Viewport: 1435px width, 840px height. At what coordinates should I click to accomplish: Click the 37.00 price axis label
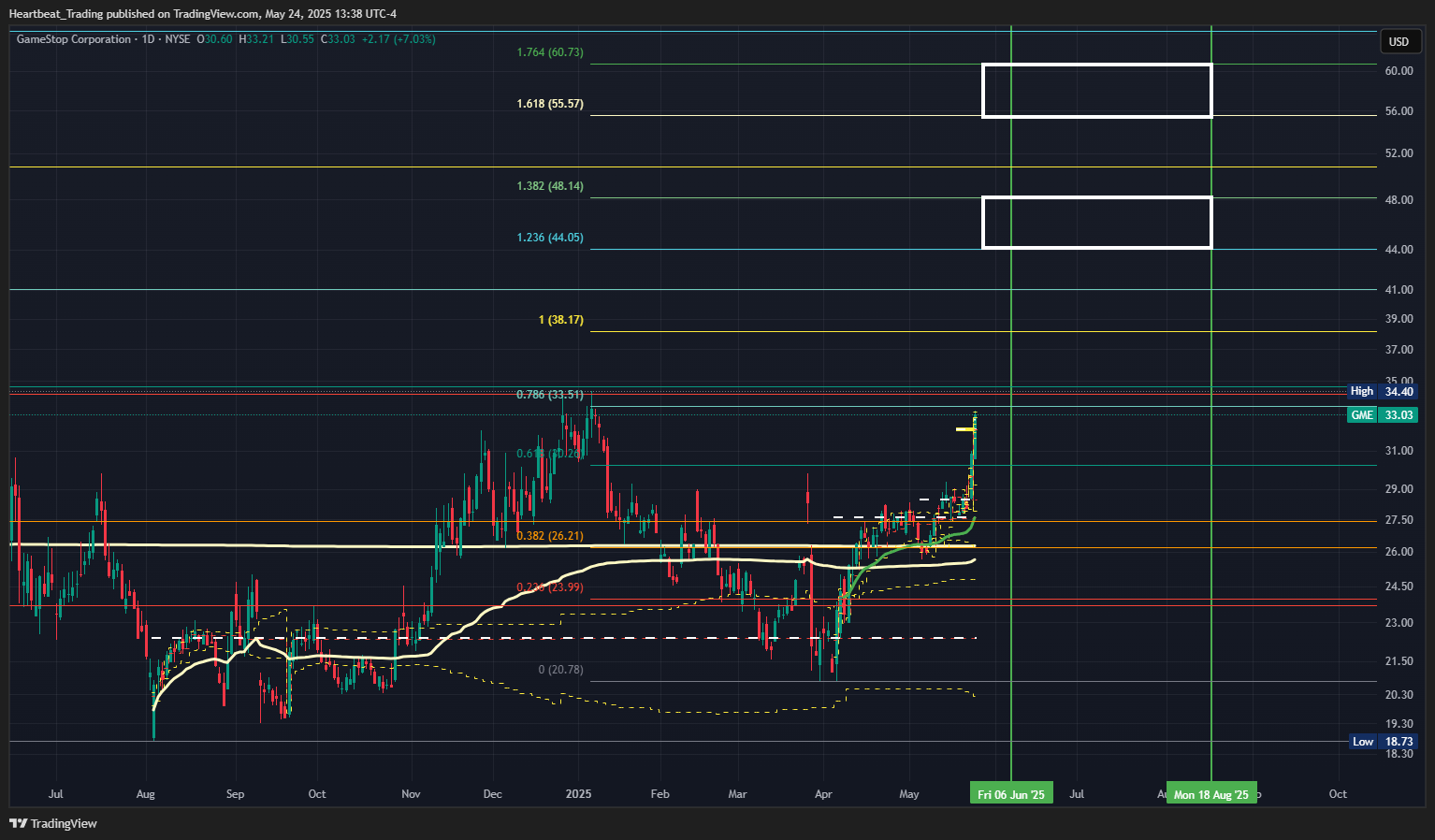coord(1399,350)
